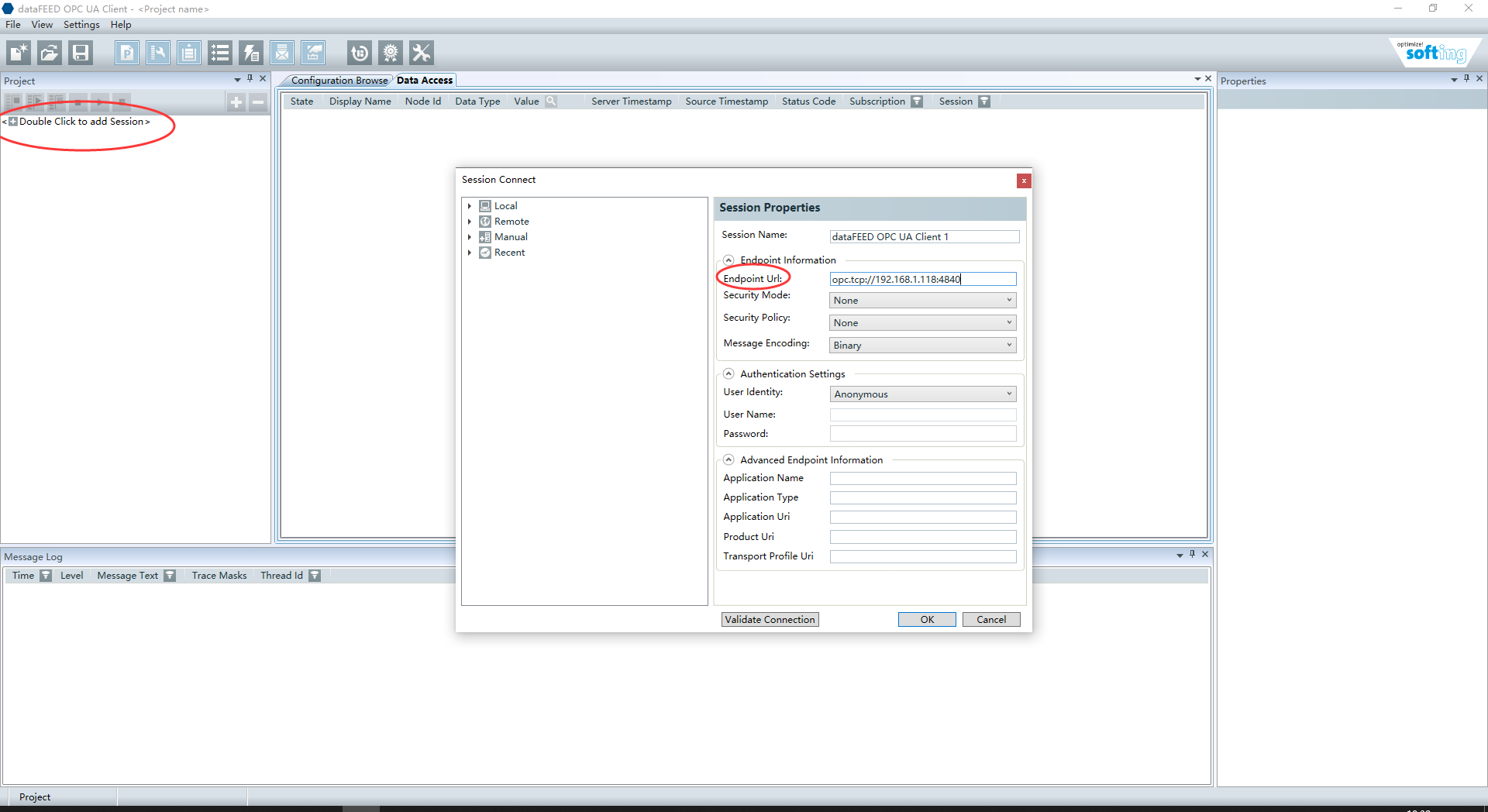Click the User Name input field
The width and height of the screenshot is (1488, 812).
point(923,415)
